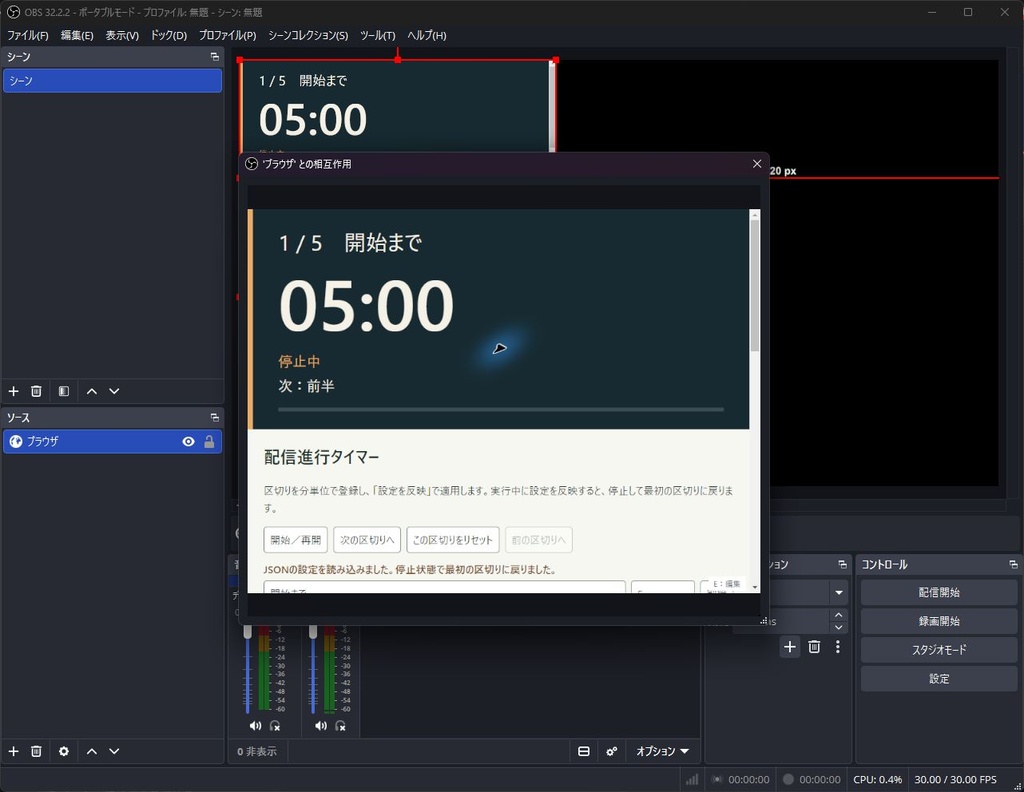Screen dimensions: 1024x792
Task: Decrease the transition duration with the down arrow
Action: 839,627
